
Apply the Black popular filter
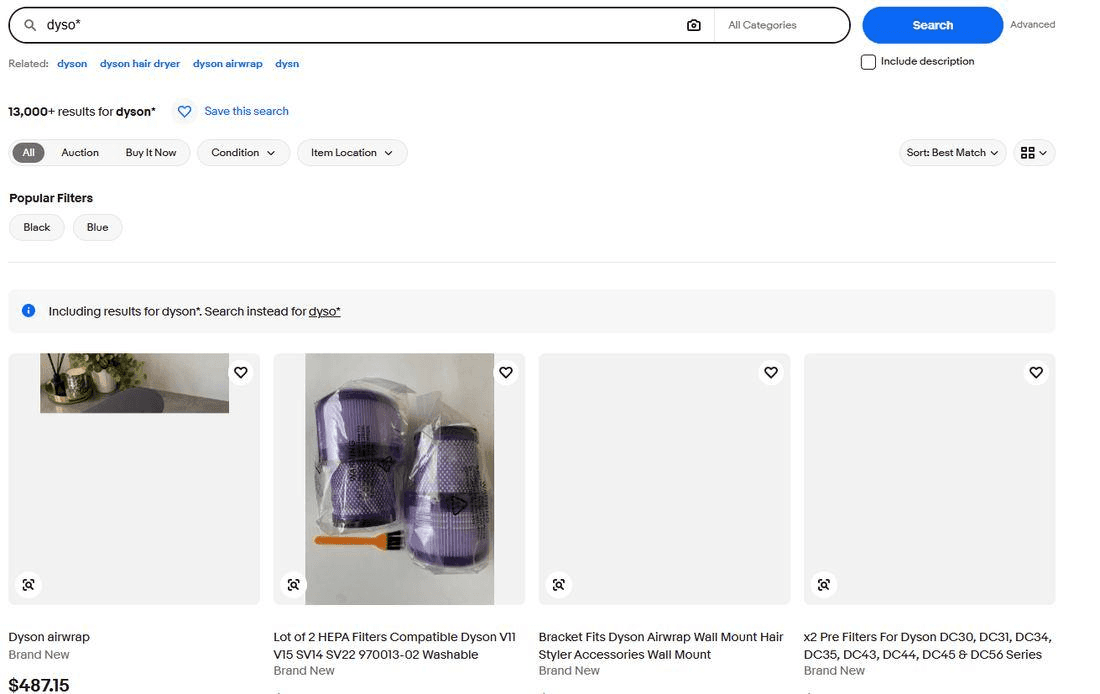pos(36,227)
